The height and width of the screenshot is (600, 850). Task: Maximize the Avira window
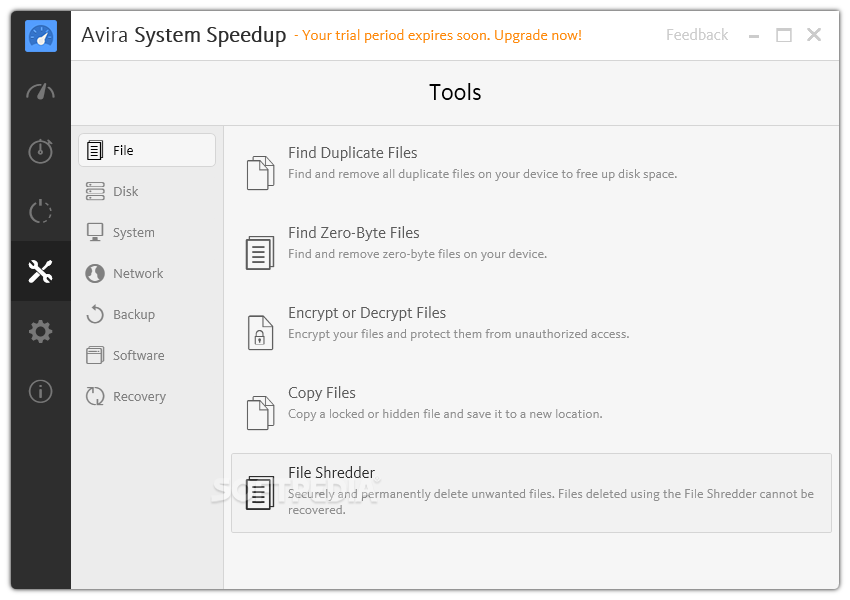(784, 35)
